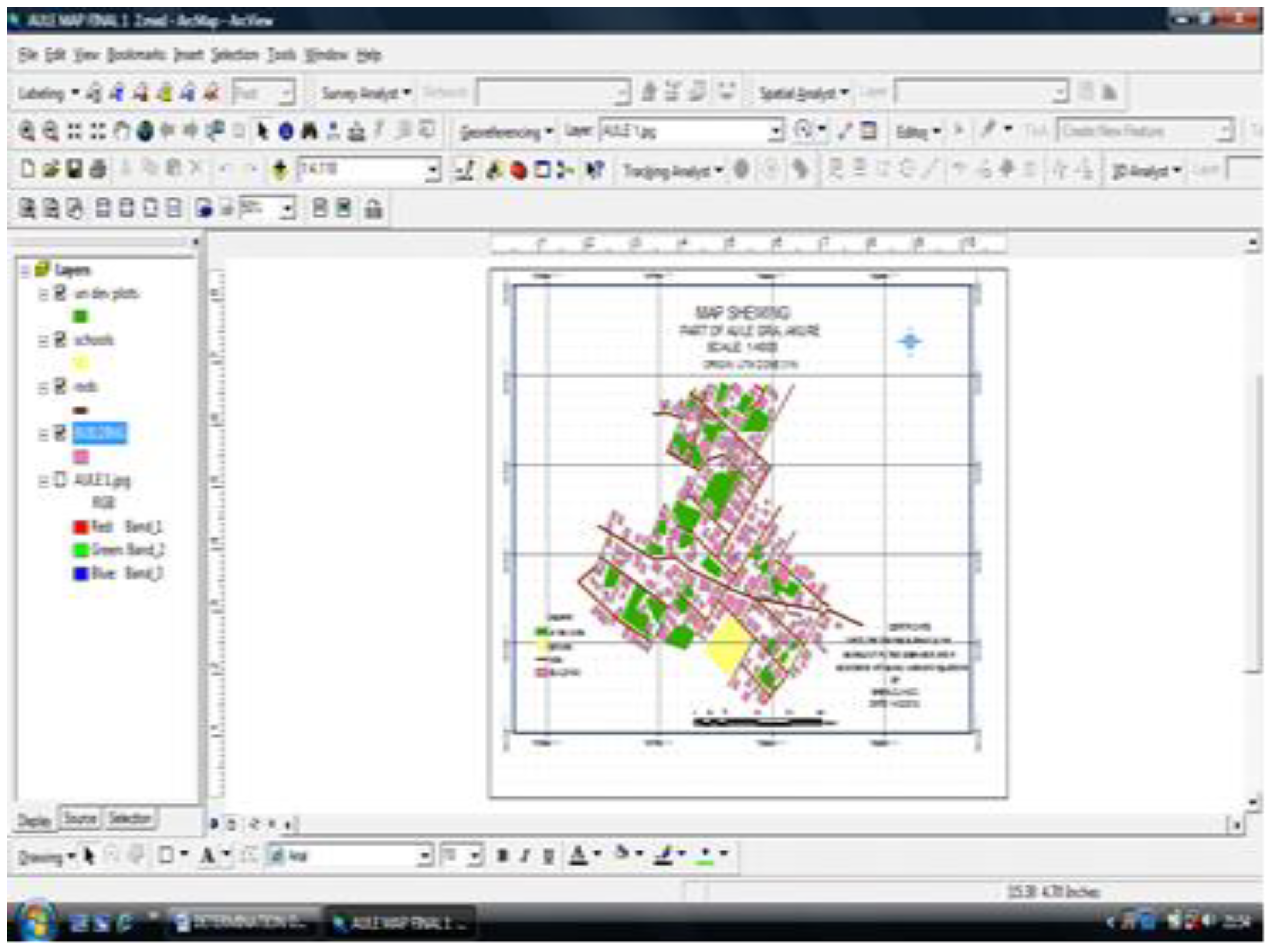Toggle the highlighted buildings layer checkbox
This screenshot has height=952, width=1275.
pos(60,433)
